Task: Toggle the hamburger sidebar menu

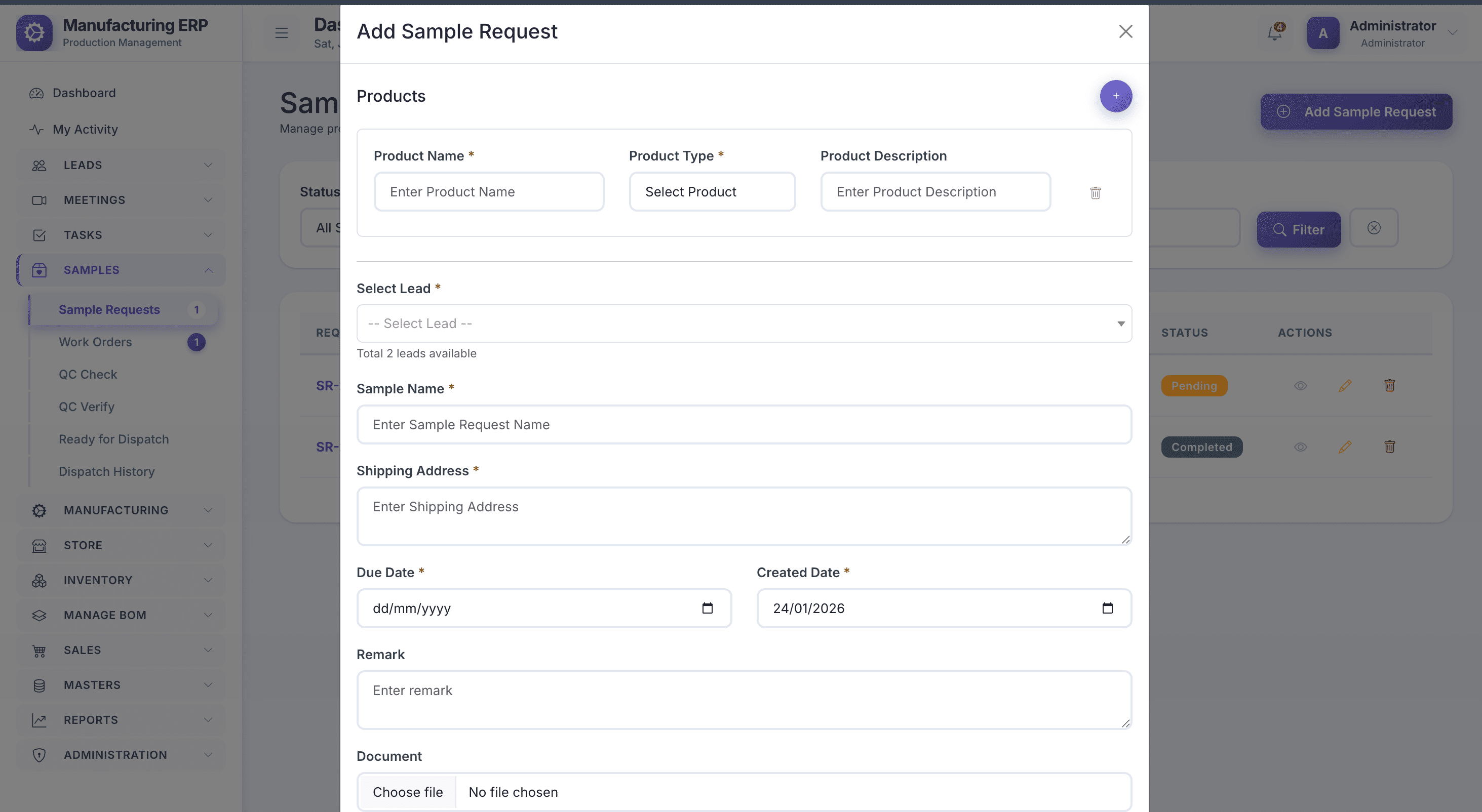Action: point(281,33)
